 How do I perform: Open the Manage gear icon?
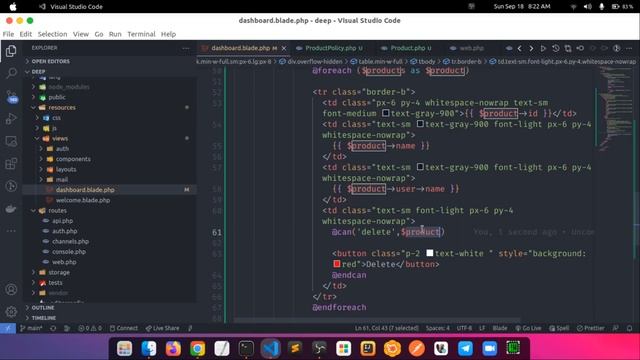click(x=11, y=312)
